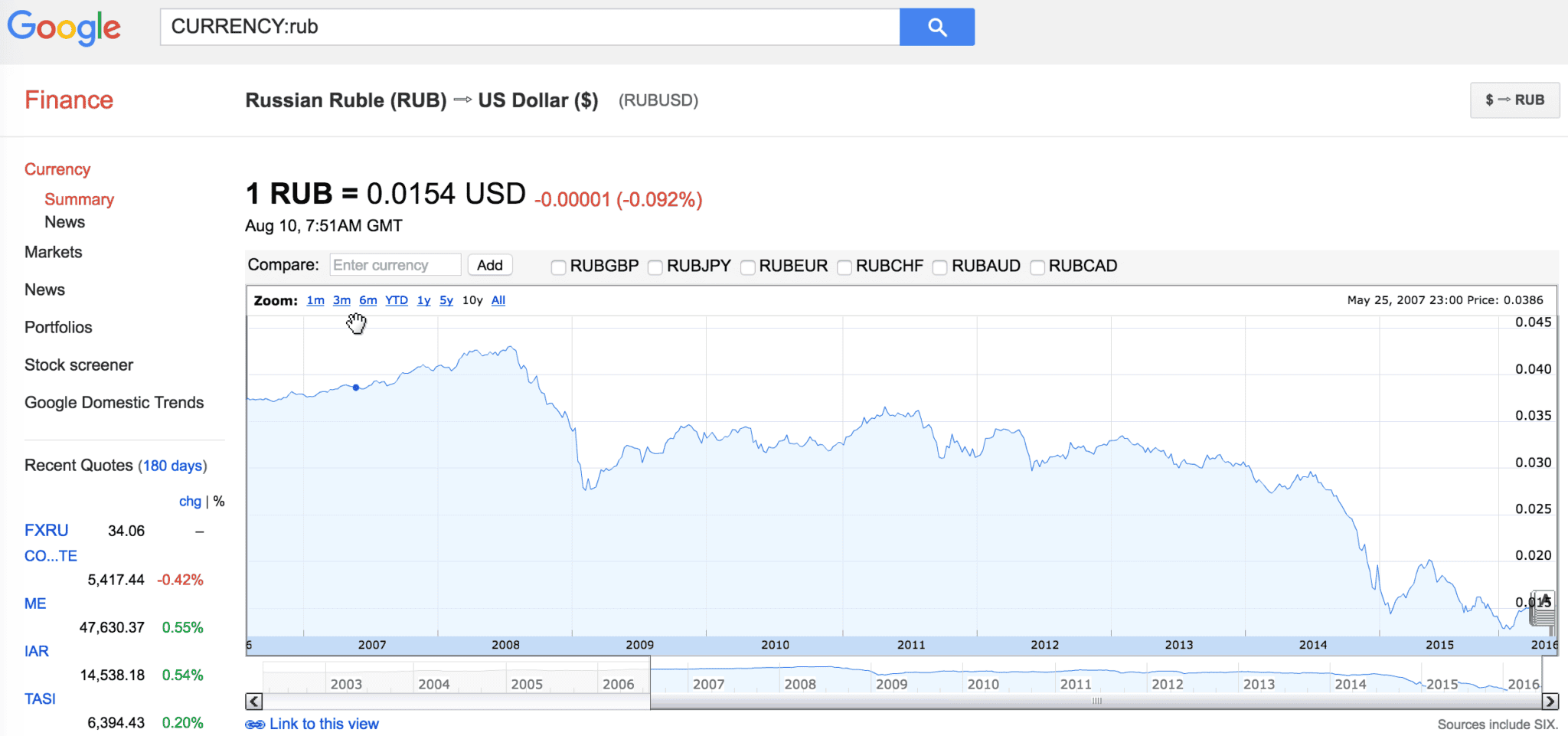The image size is (1568, 736).
Task: Open Summary under Currency
Action: point(79,199)
